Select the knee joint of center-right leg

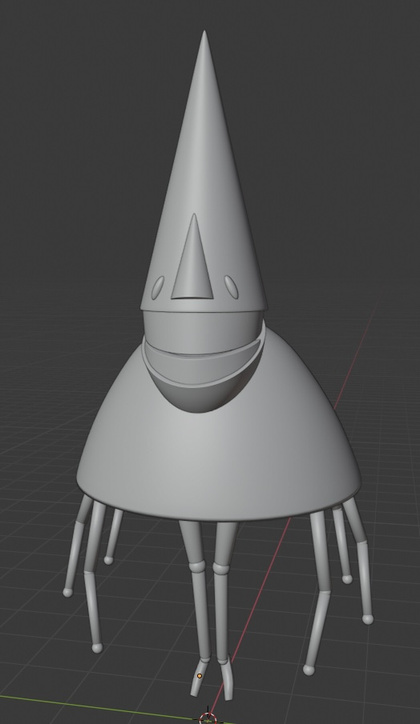[x=222, y=566]
